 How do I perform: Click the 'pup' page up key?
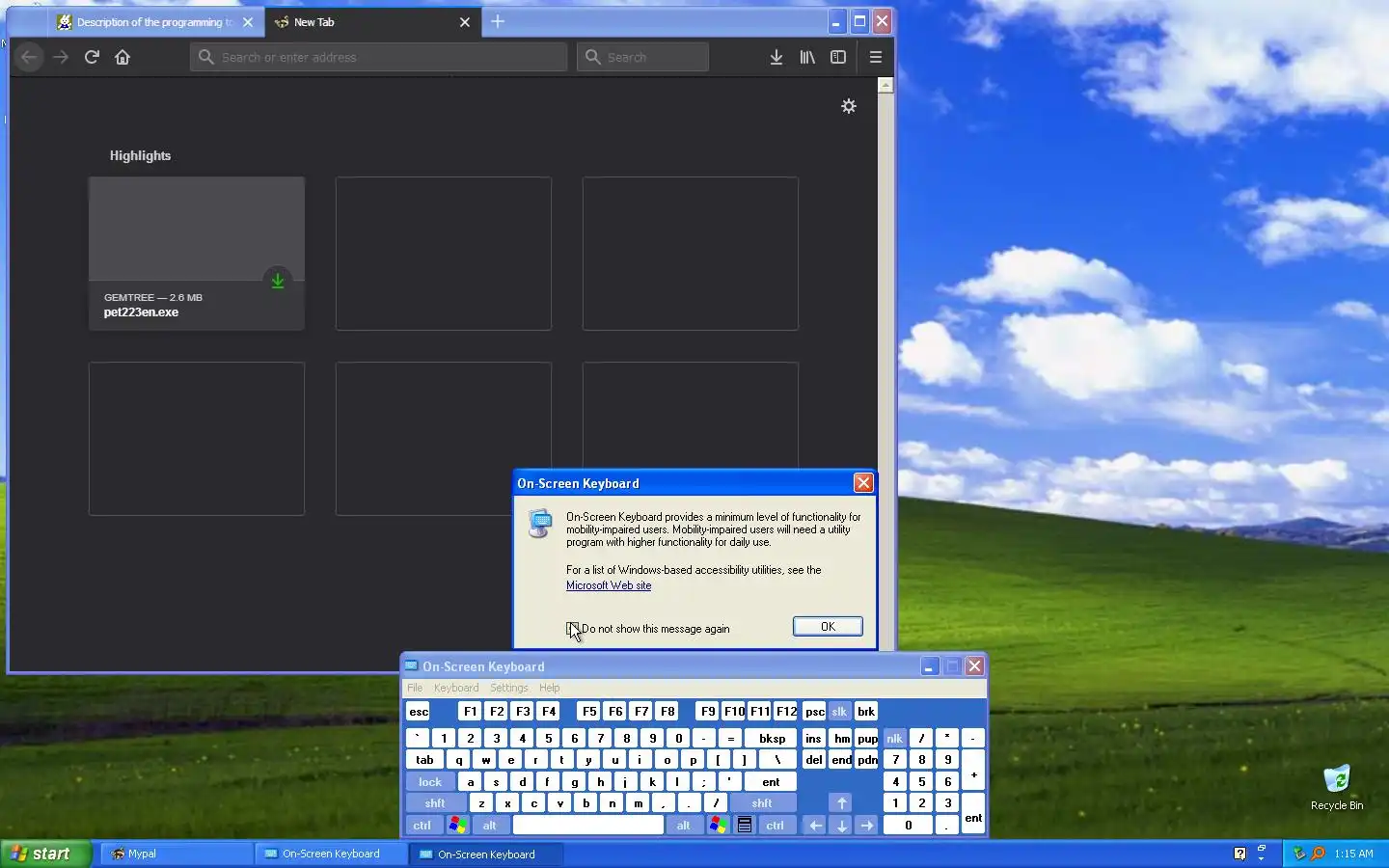[x=867, y=739]
